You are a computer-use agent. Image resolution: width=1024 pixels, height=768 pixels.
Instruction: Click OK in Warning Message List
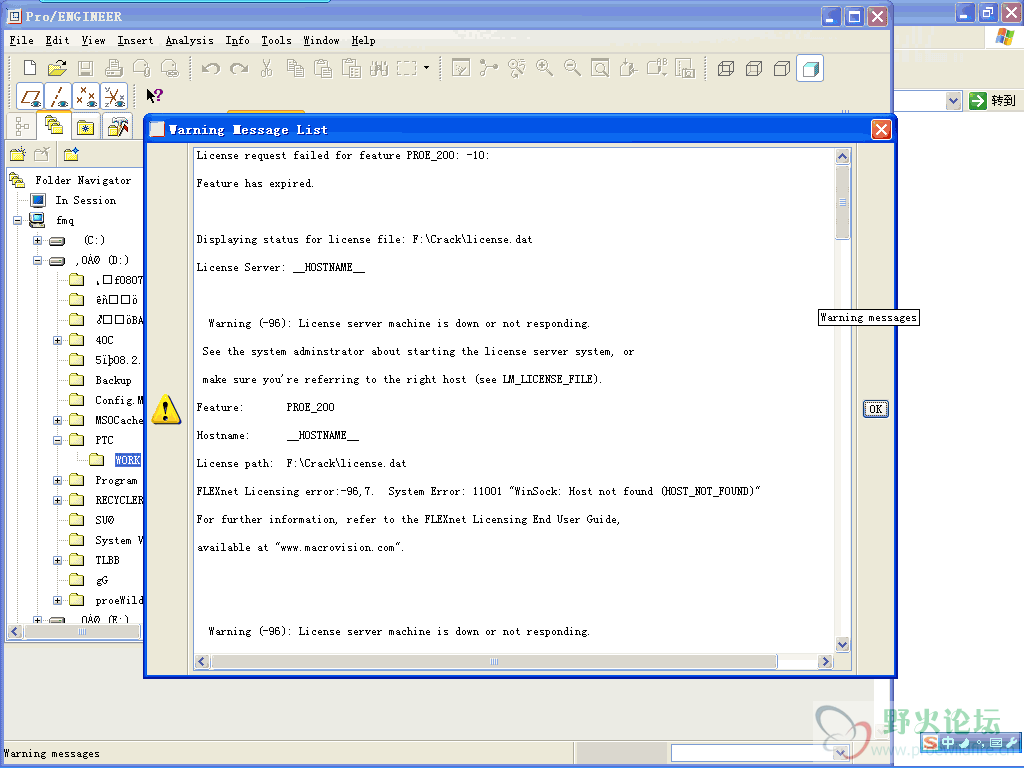tap(875, 409)
